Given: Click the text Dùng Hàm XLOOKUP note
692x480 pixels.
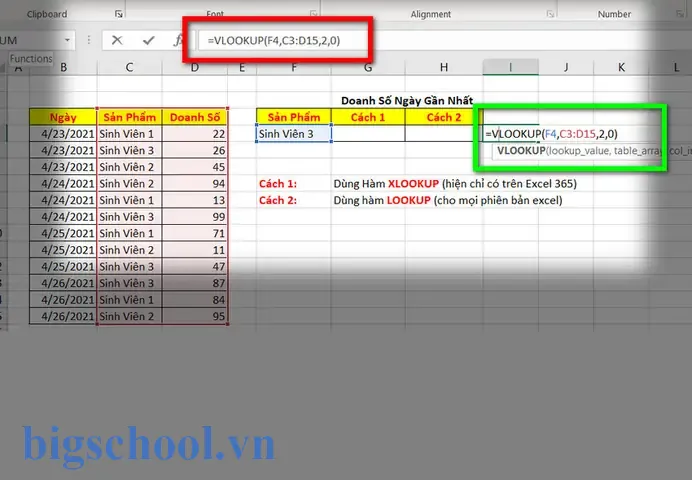Looking at the screenshot, I should pos(455,184).
